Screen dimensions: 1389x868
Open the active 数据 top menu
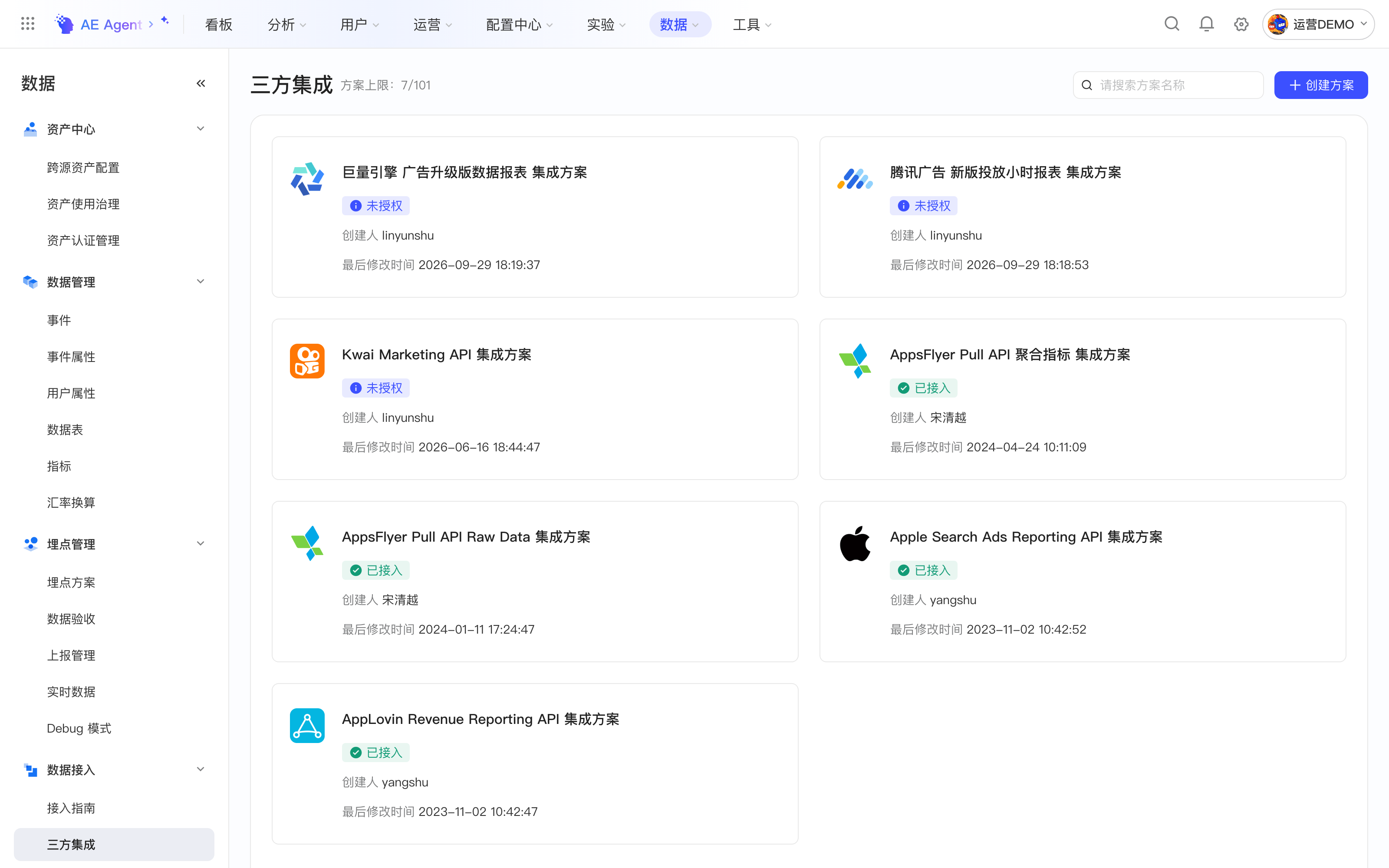(680, 24)
